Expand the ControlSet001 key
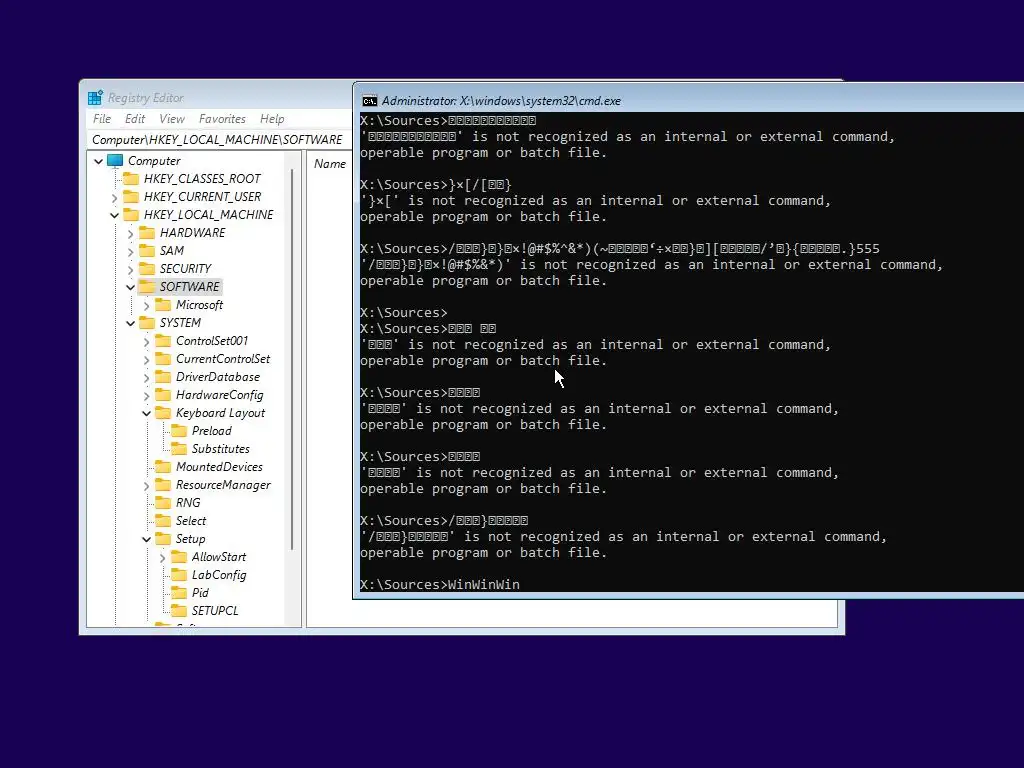Viewport: 1024px width, 768px height. 146,342
